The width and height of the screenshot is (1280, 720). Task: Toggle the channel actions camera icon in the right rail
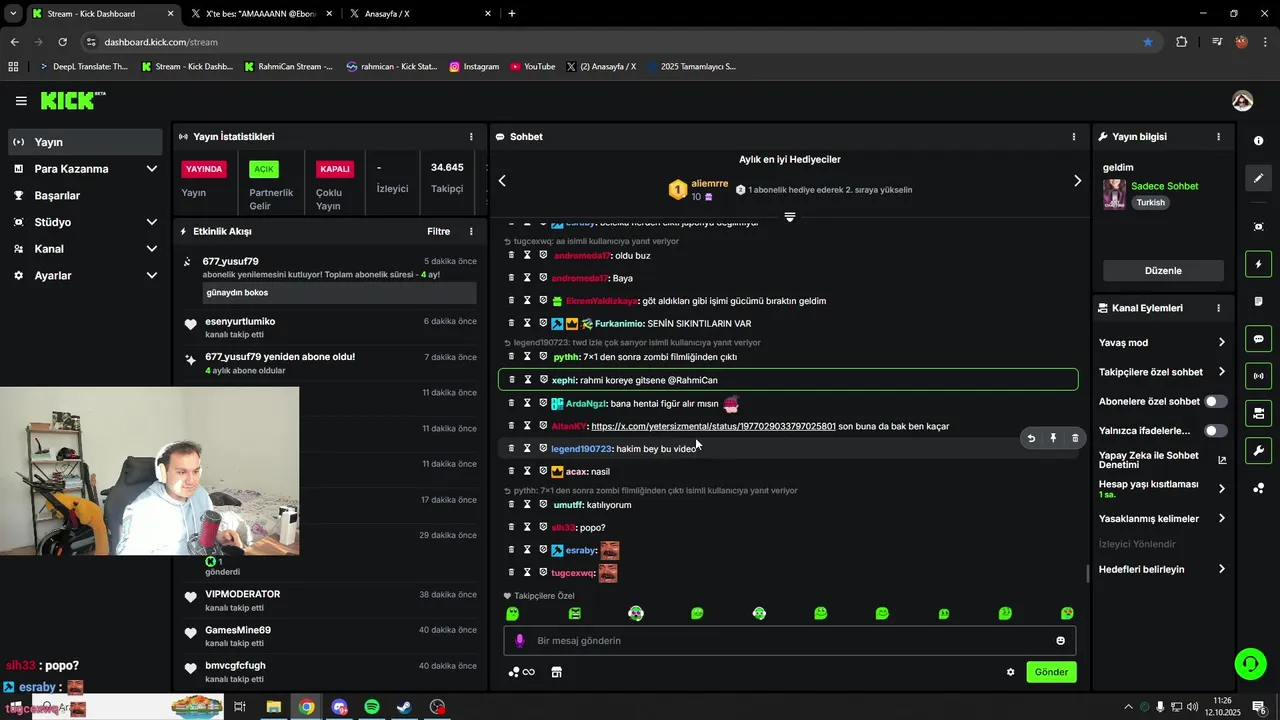pyautogui.click(x=1258, y=413)
